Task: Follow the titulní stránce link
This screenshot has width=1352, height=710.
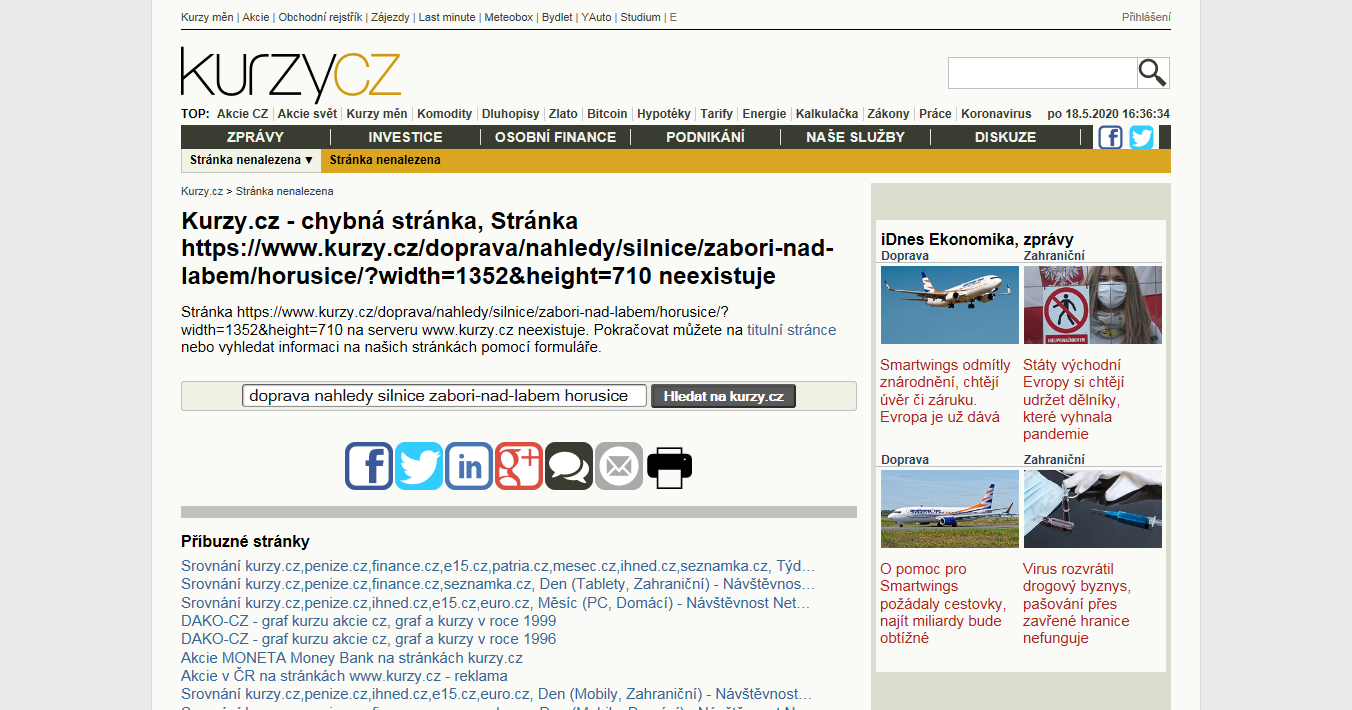Action: pyautogui.click(x=791, y=330)
